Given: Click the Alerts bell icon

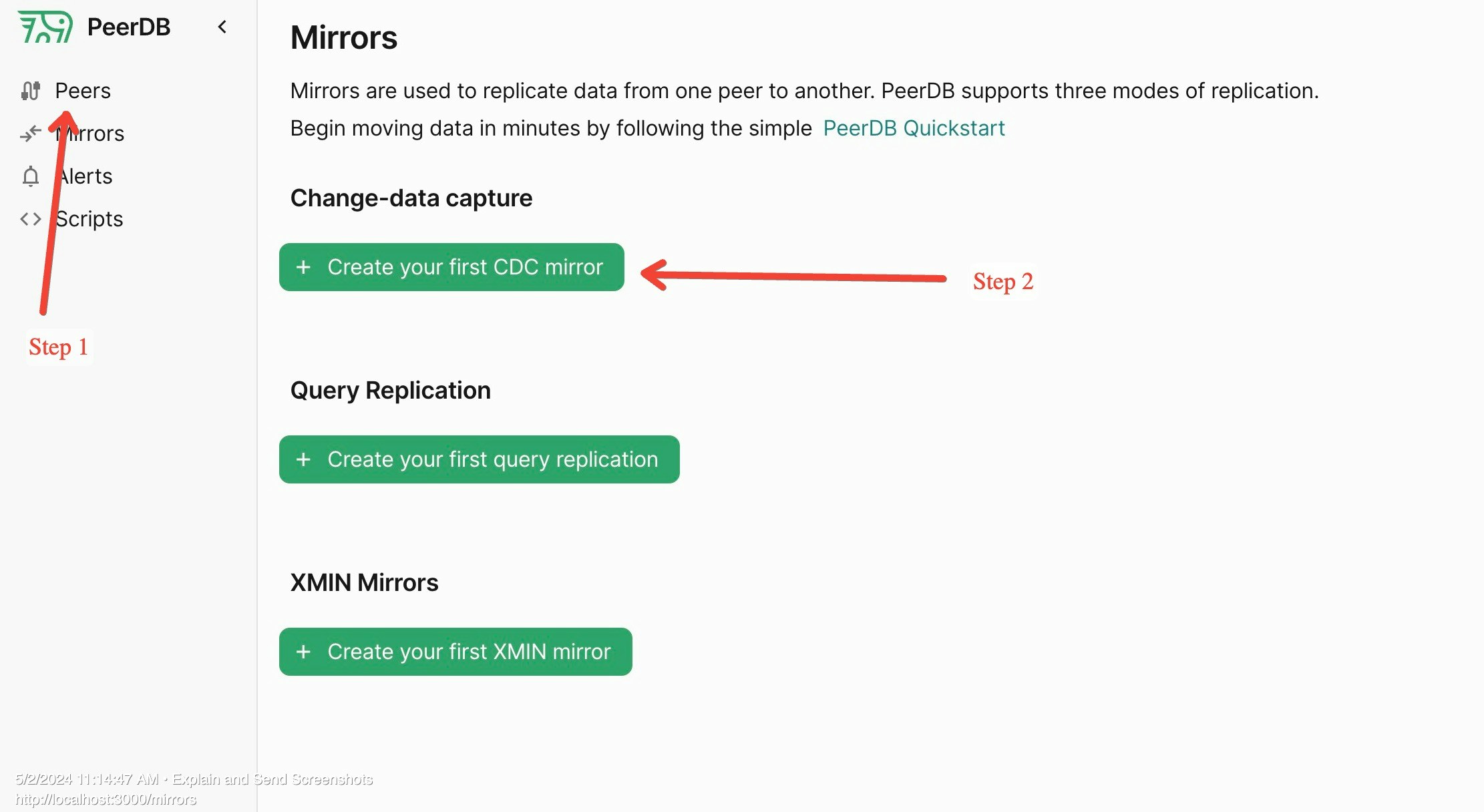Looking at the screenshot, I should (31, 176).
